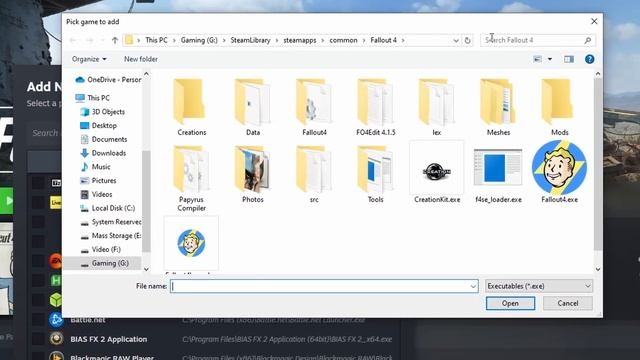Navigate to Gaming (G:) breadcrumb
The image size is (640, 360).
(x=199, y=40)
